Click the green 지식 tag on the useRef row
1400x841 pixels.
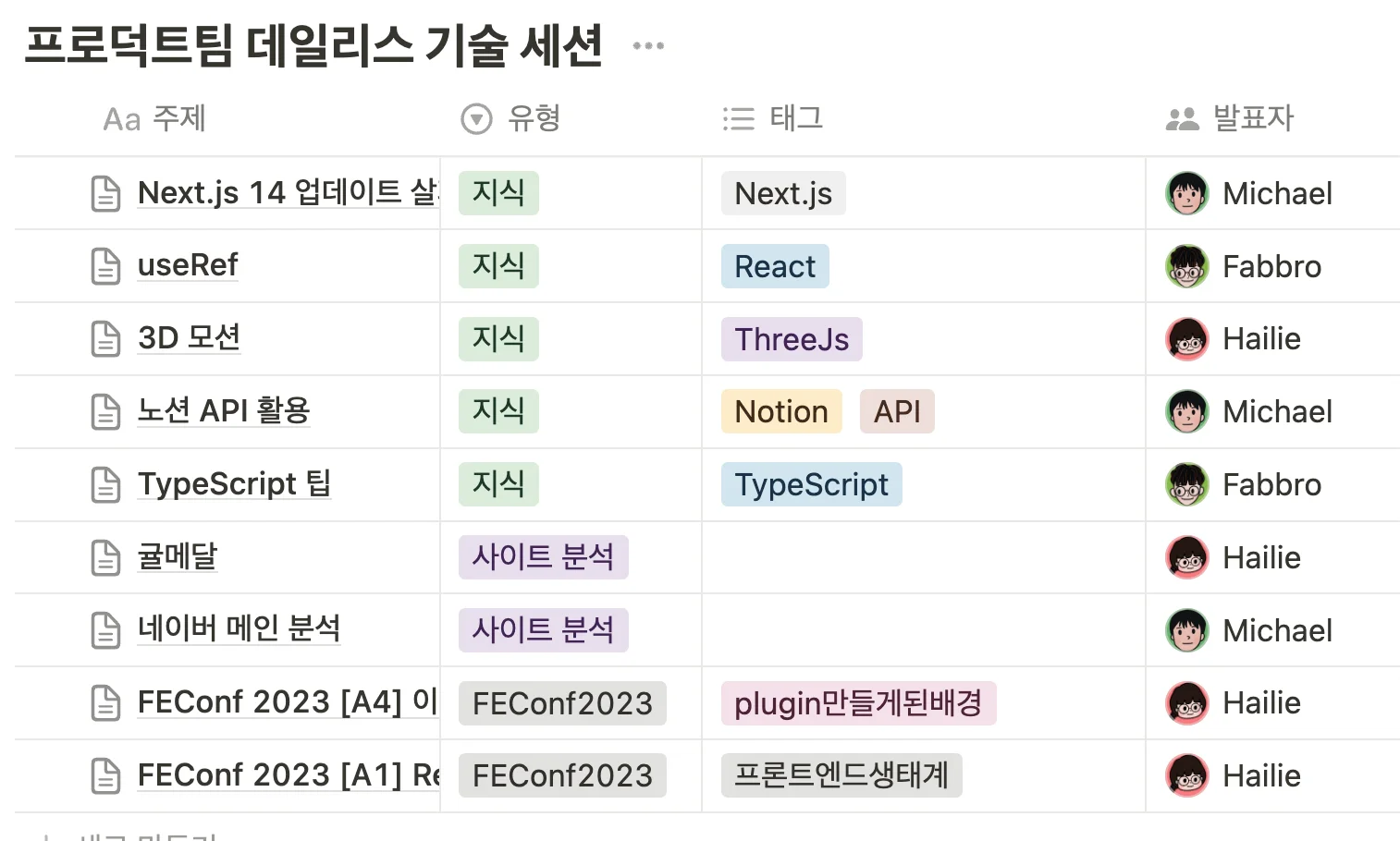[x=498, y=265]
